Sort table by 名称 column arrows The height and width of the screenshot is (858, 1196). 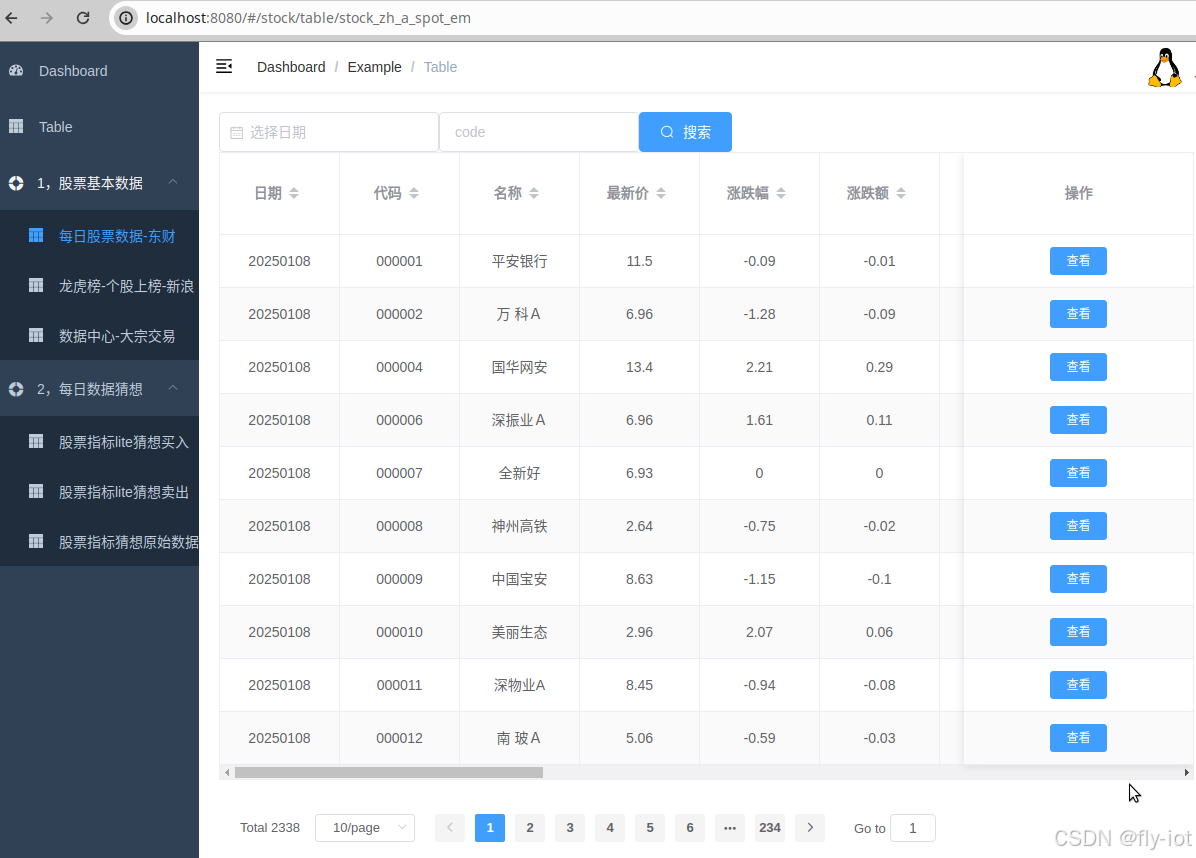click(534, 193)
